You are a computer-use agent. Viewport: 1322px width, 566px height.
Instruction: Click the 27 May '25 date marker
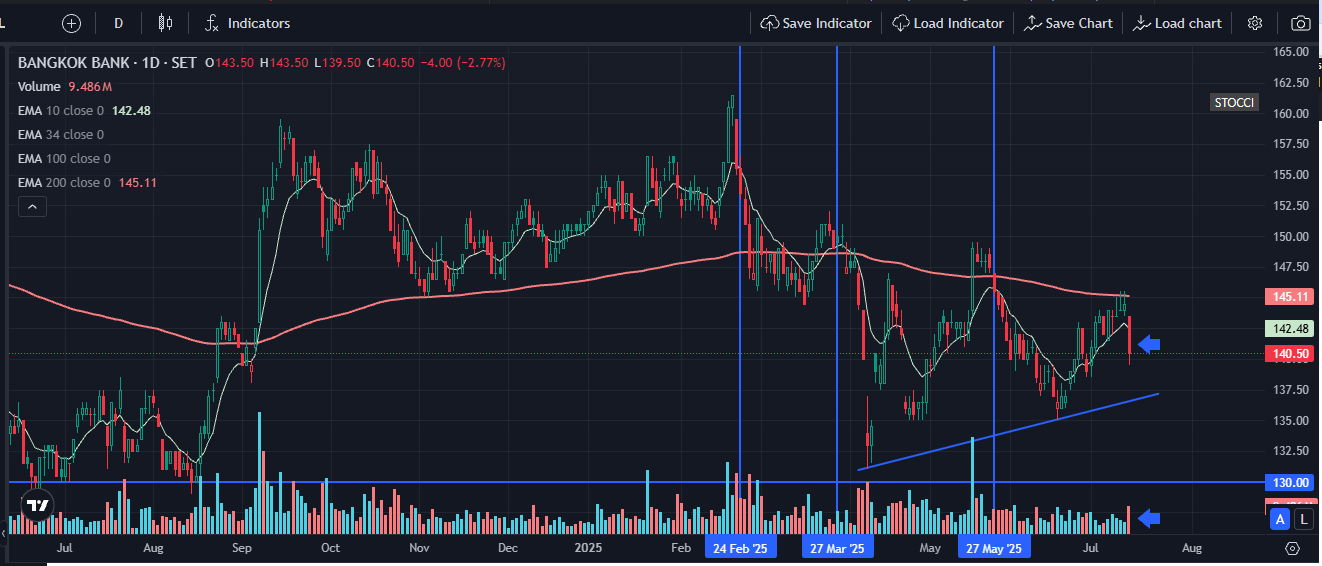click(x=993, y=548)
